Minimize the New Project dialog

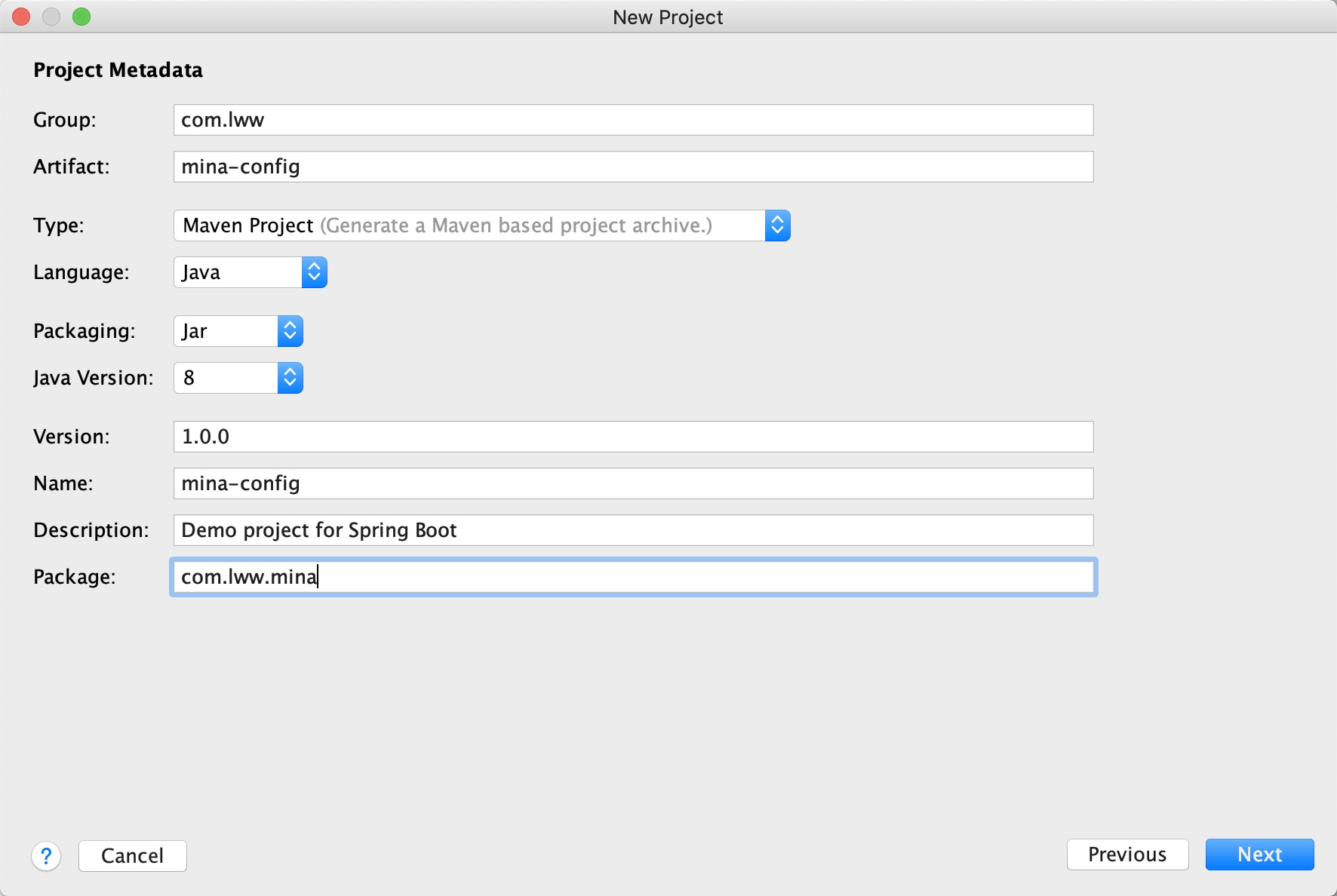[51, 17]
